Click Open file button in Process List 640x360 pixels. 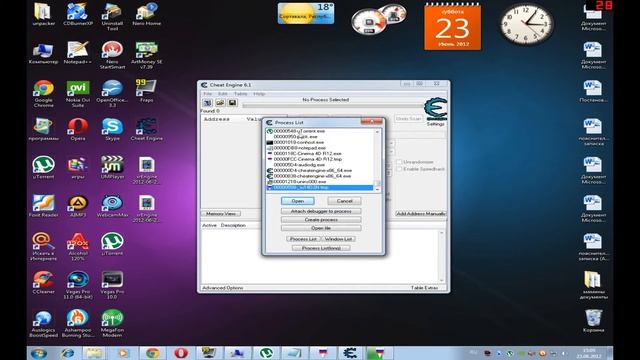click(321, 228)
